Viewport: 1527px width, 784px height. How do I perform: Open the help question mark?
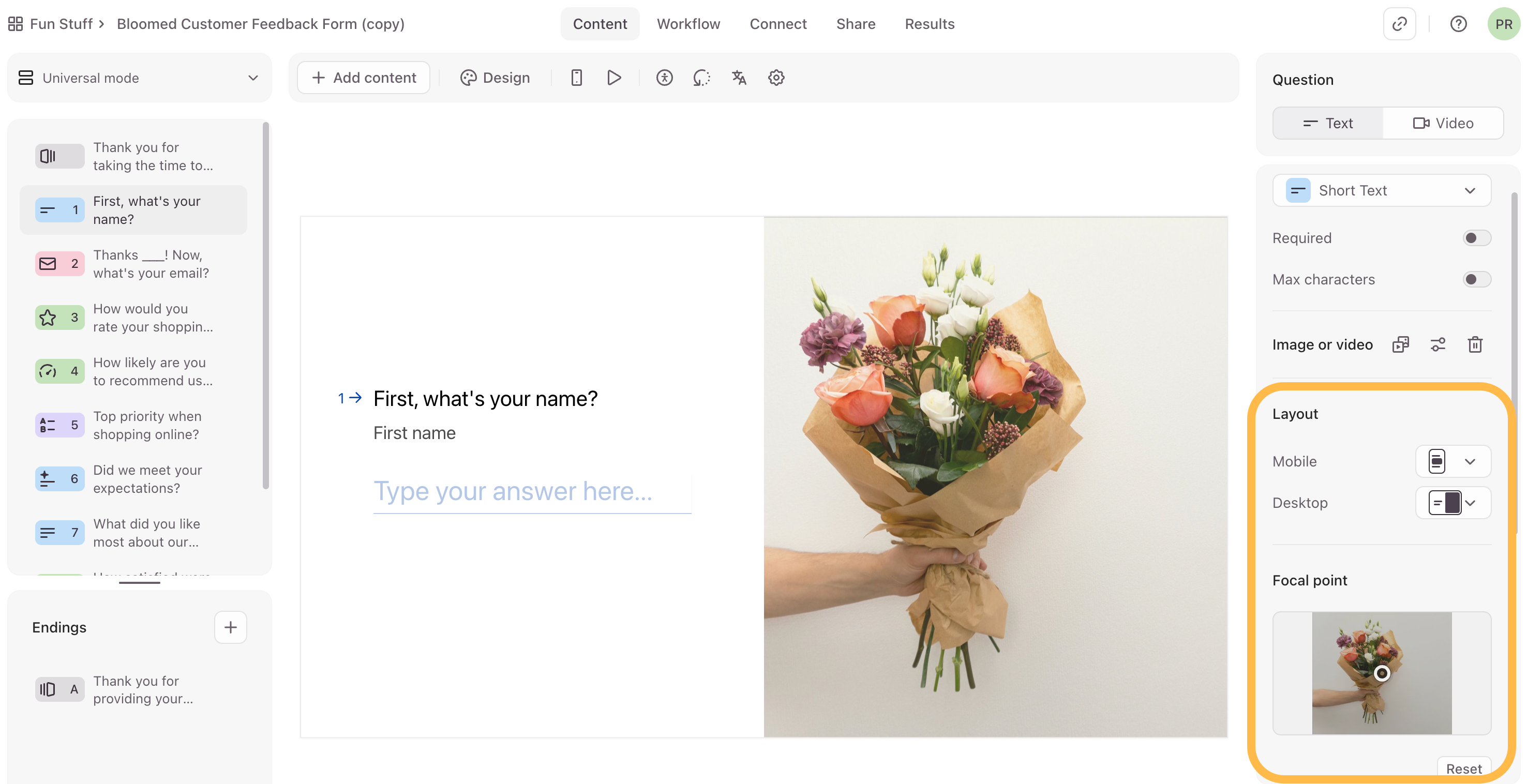pos(1458,24)
